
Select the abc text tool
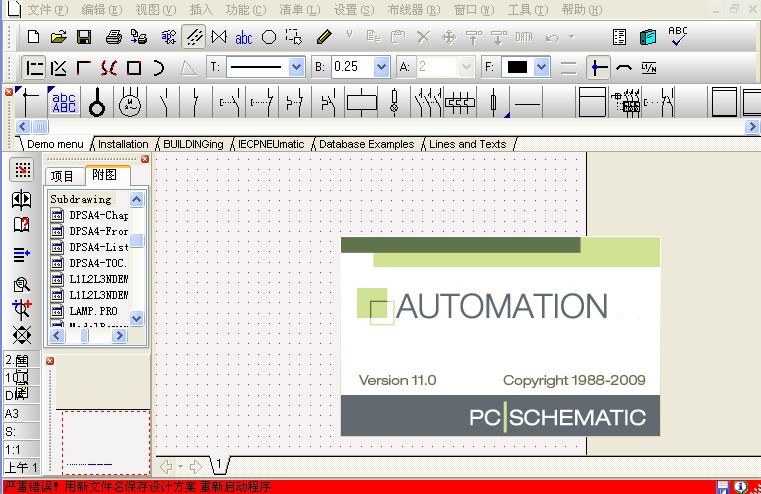tap(244, 38)
